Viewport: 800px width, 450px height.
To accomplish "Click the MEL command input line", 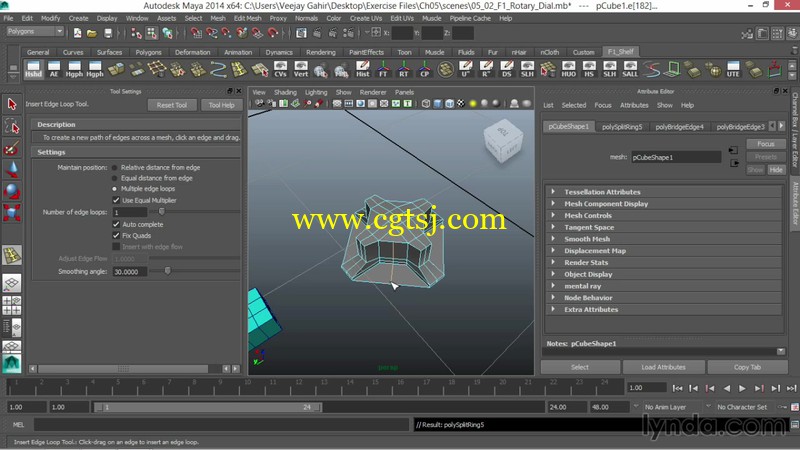I will [221, 424].
